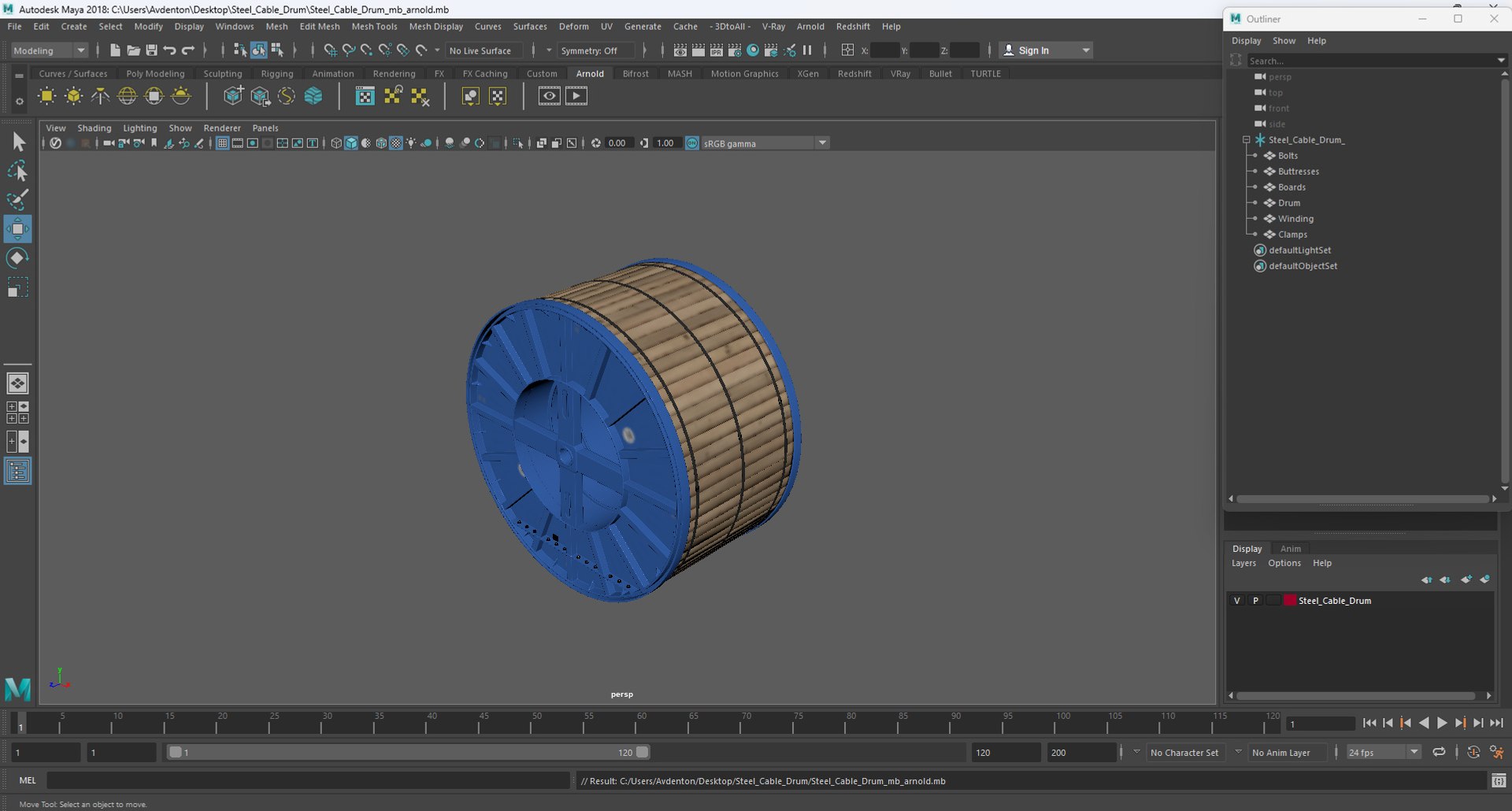
Task: Select the Scale tool in toolbox
Action: (18, 287)
